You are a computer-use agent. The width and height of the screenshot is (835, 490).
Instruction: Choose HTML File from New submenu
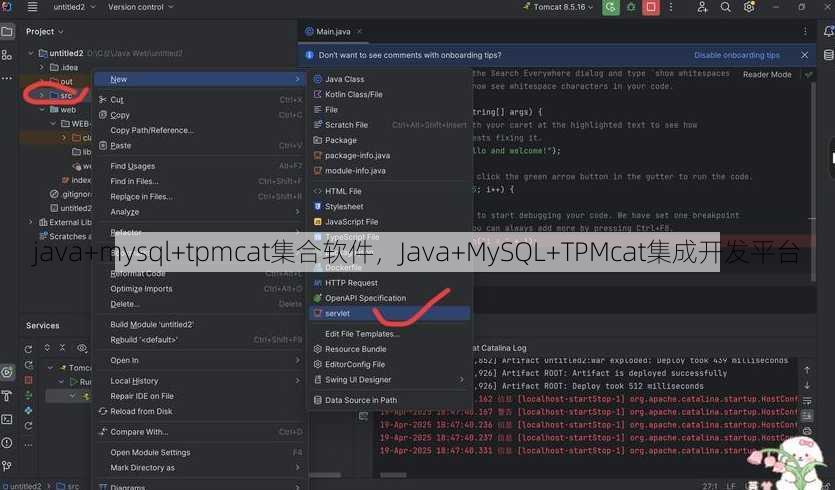click(389, 191)
